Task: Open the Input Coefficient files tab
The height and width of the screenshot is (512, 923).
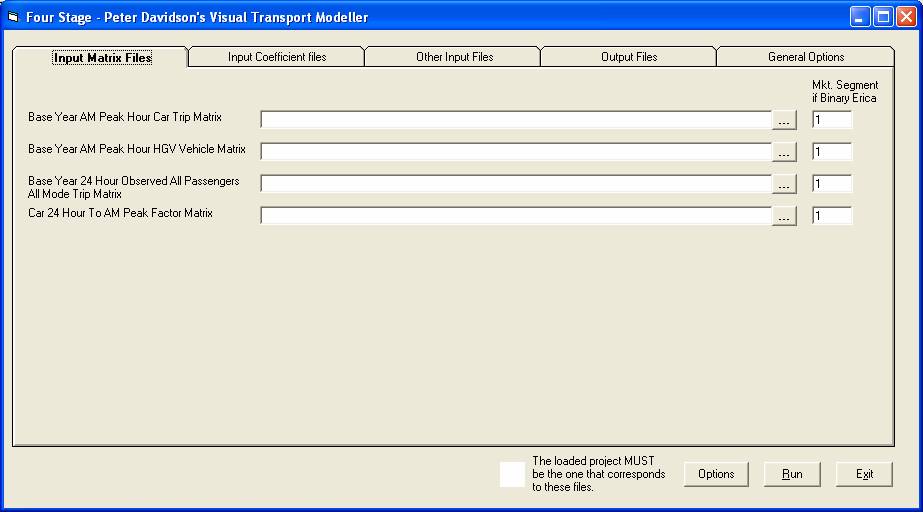Action: tap(277, 57)
